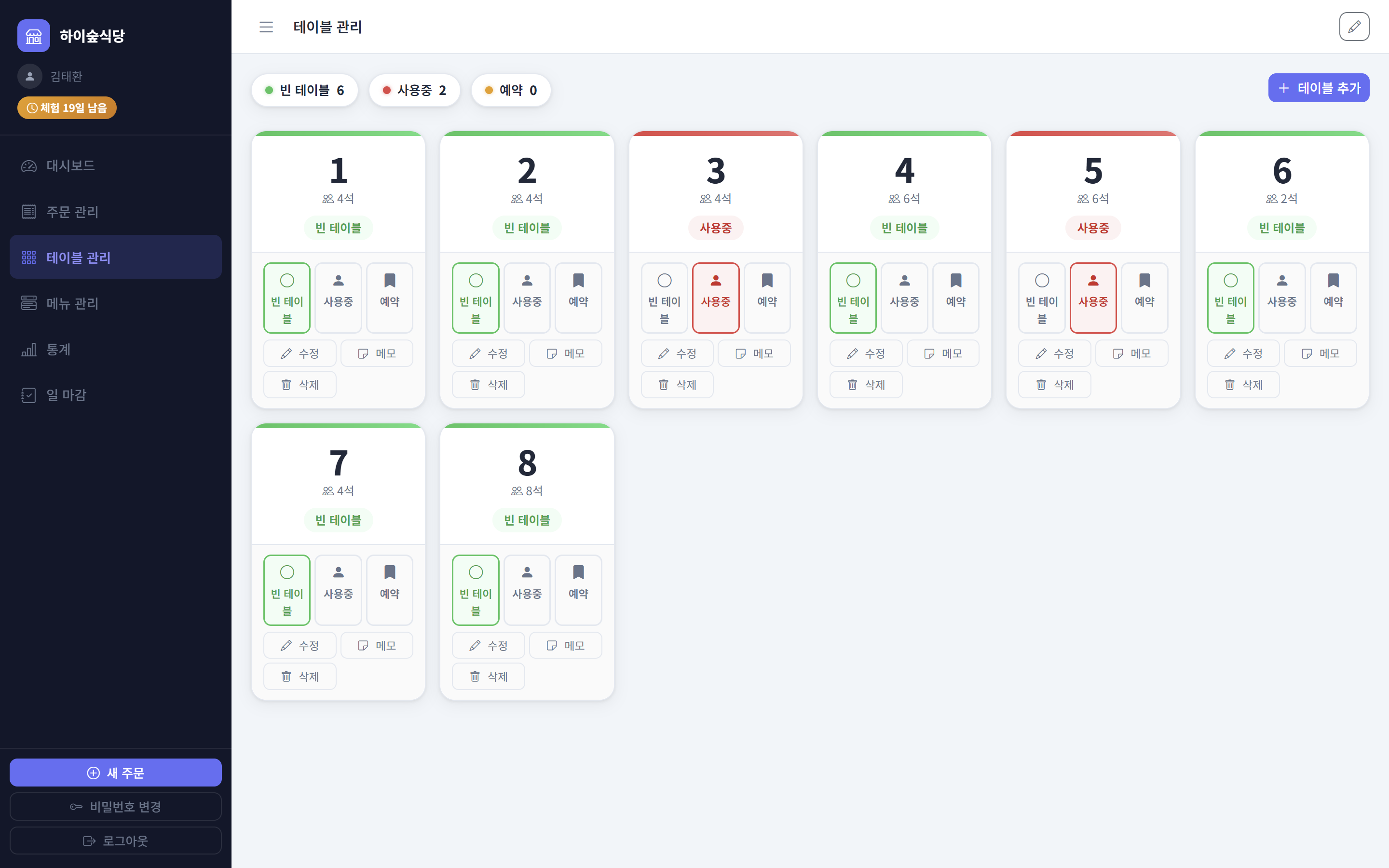Image resolution: width=1389 pixels, height=868 pixels.
Task: Set table 8 status to 예약
Action: 579,590
